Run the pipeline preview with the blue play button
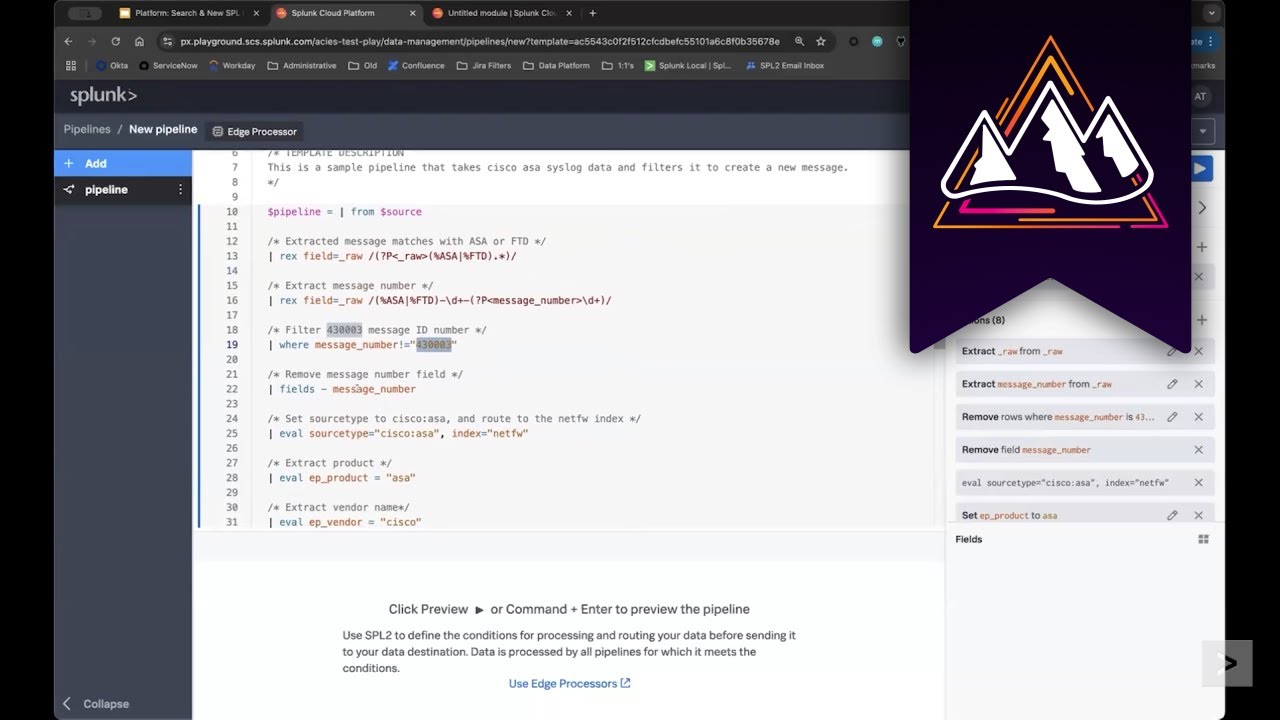 click(x=1200, y=169)
